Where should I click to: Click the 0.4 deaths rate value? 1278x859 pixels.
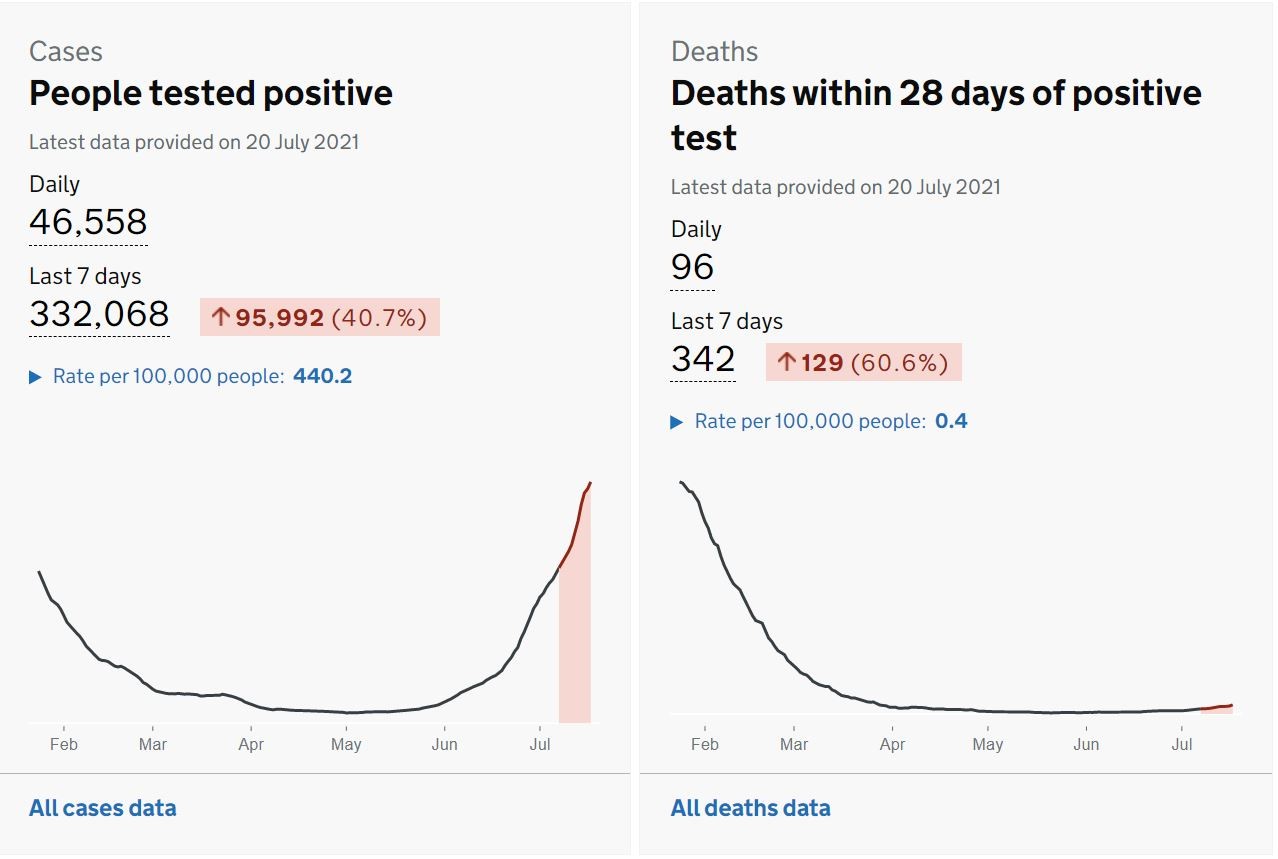coord(951,422)
